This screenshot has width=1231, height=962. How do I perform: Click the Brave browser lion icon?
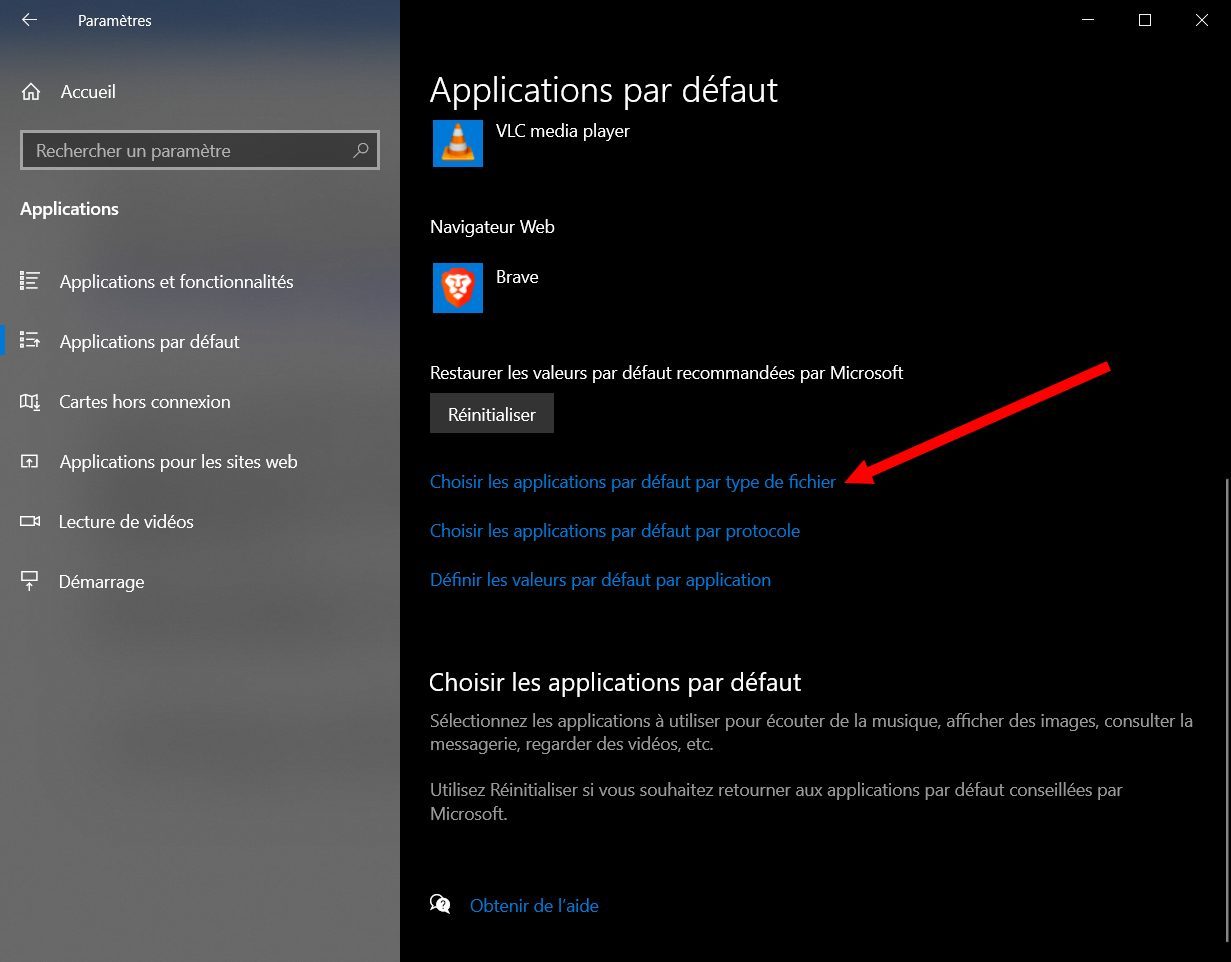coord(458,288)
